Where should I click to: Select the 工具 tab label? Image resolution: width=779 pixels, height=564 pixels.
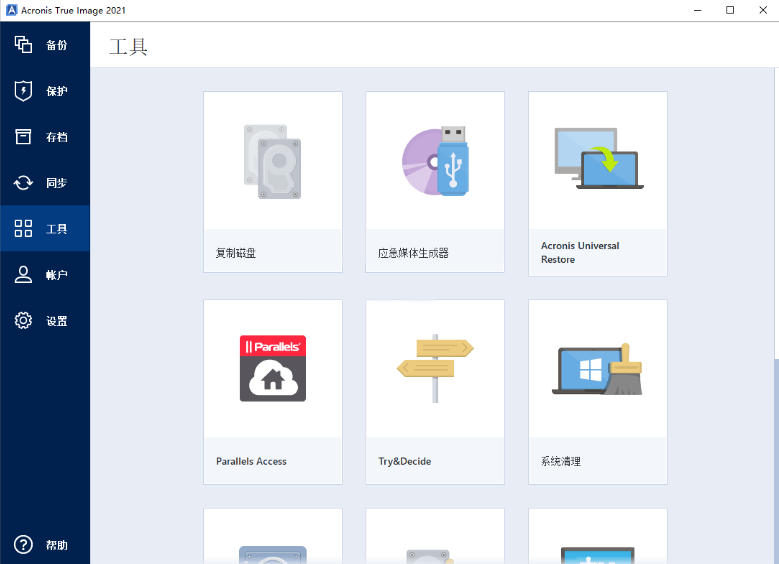click(57, 229)
